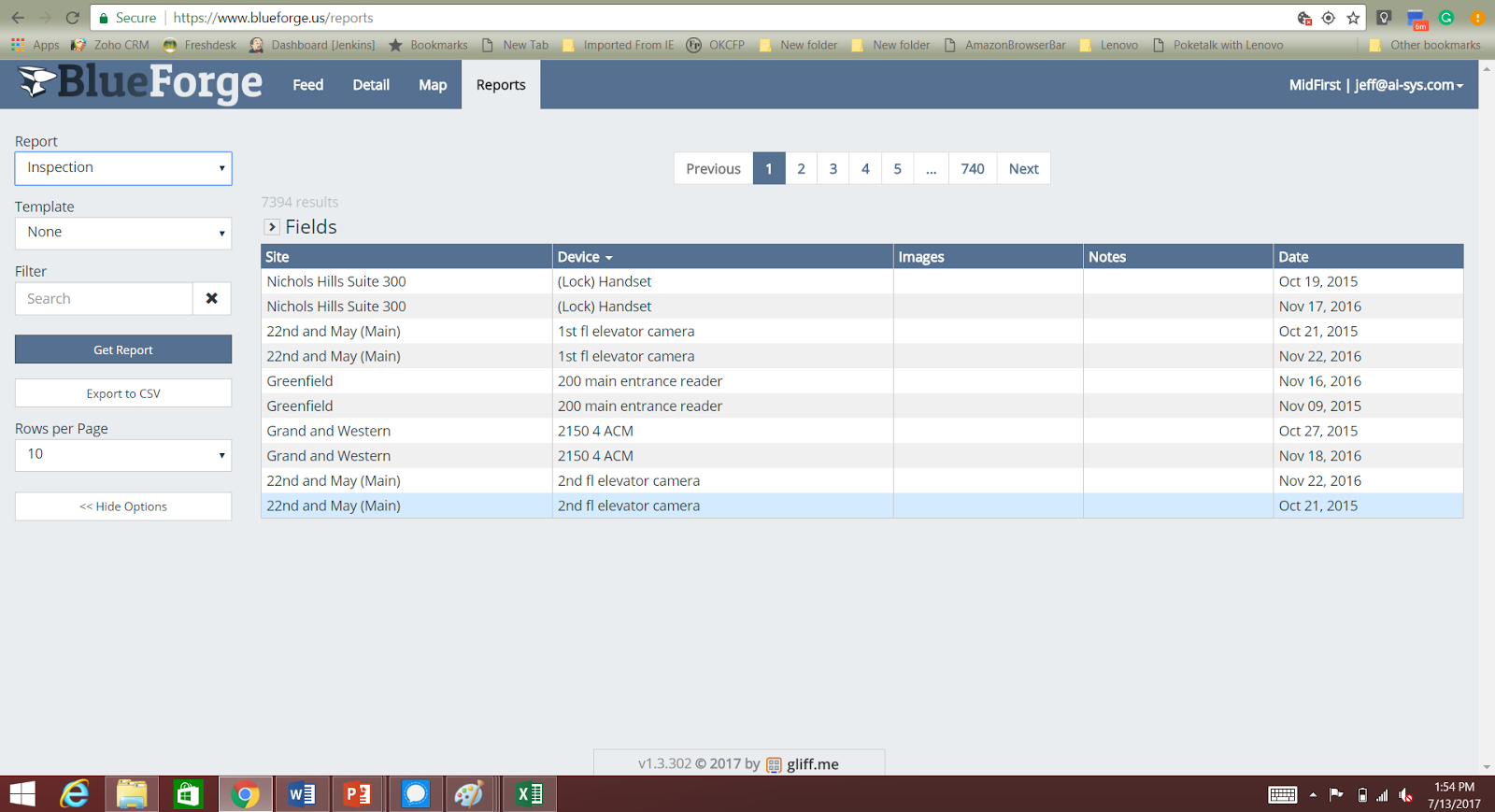Go to the Feed tab
The image size is (1495, 812).
pyautogui.click(x=307, y=85)
